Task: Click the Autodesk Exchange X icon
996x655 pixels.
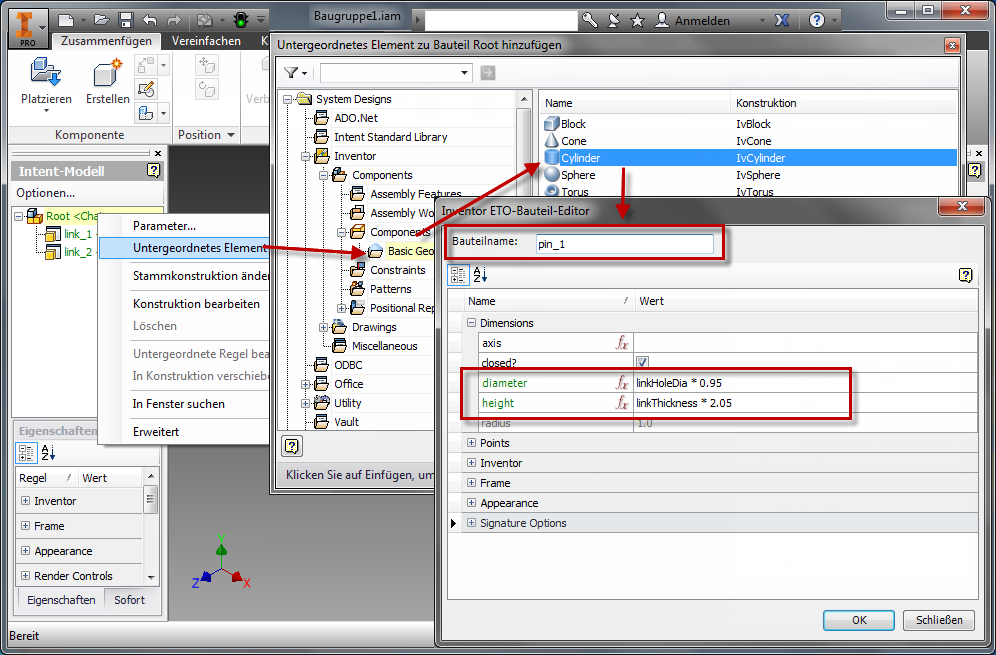Action: click(782, 20)
